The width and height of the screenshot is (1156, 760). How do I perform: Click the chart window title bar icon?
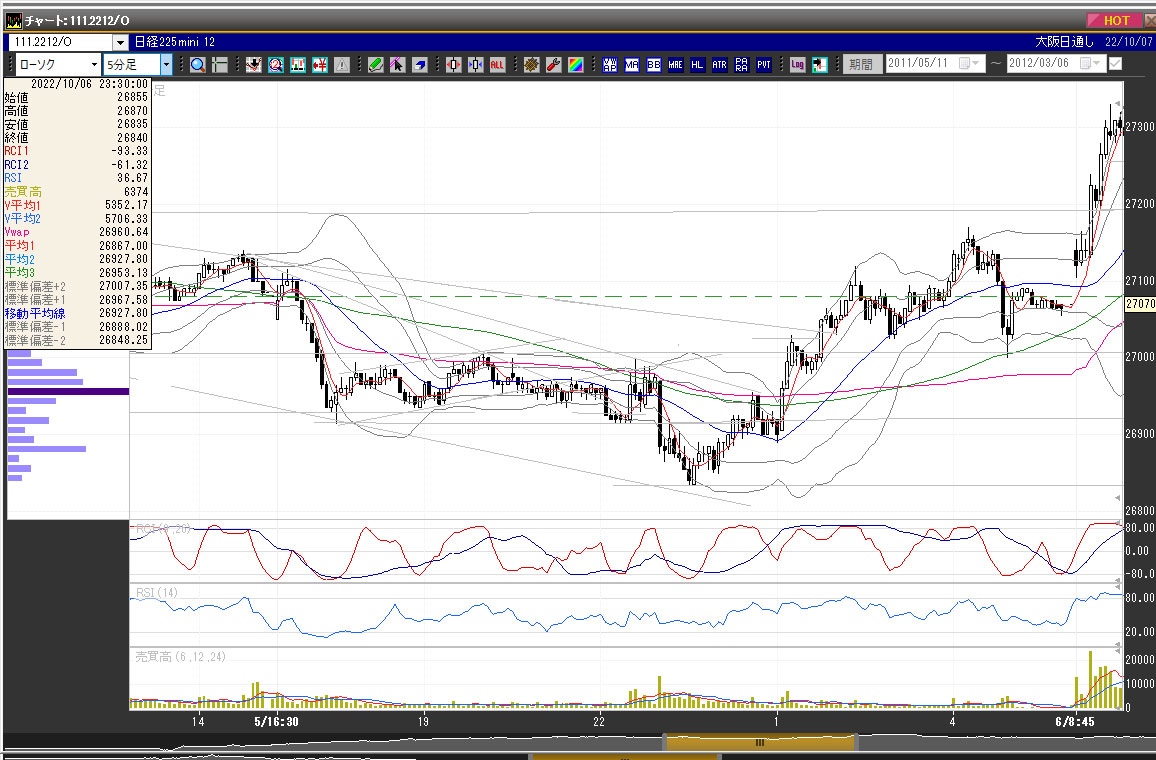coord(13,21)
